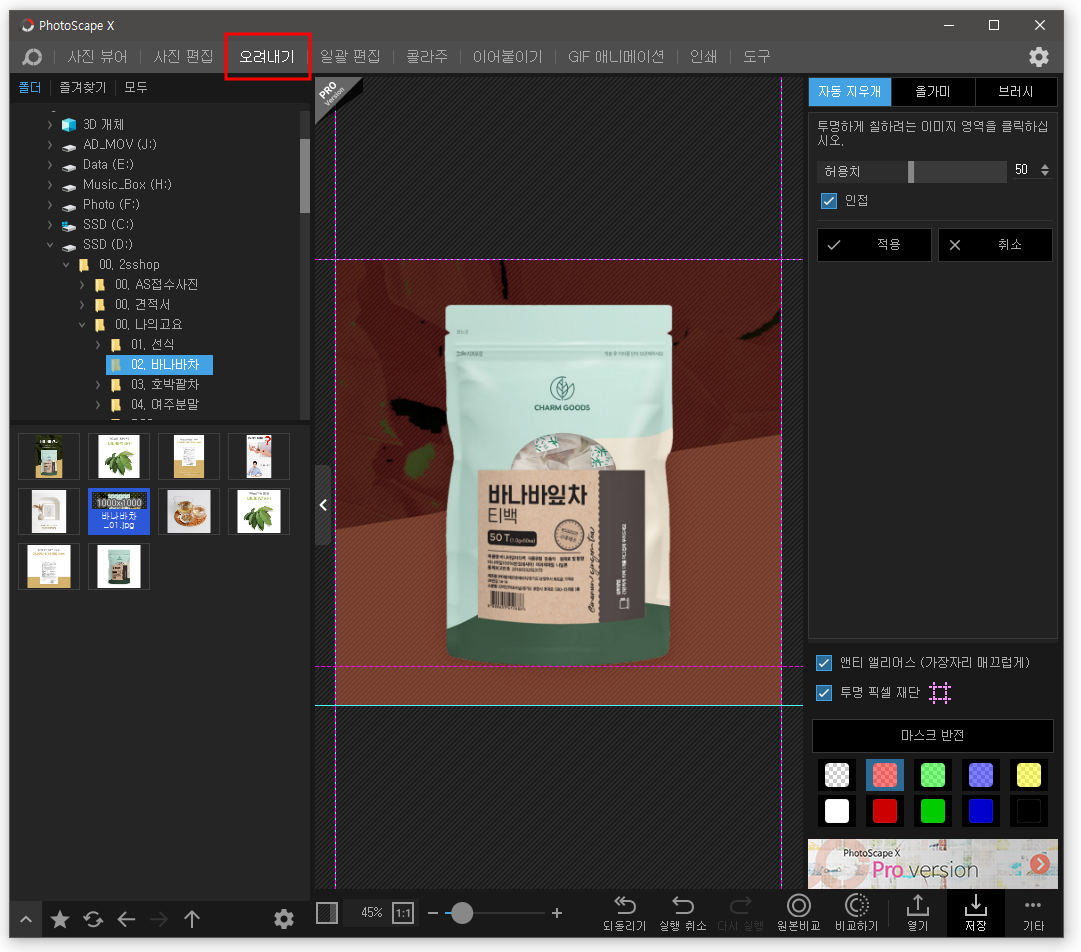Go back with the left arrow icon
Viewport: 1081px width, 952px height.
tap(126, 919)
